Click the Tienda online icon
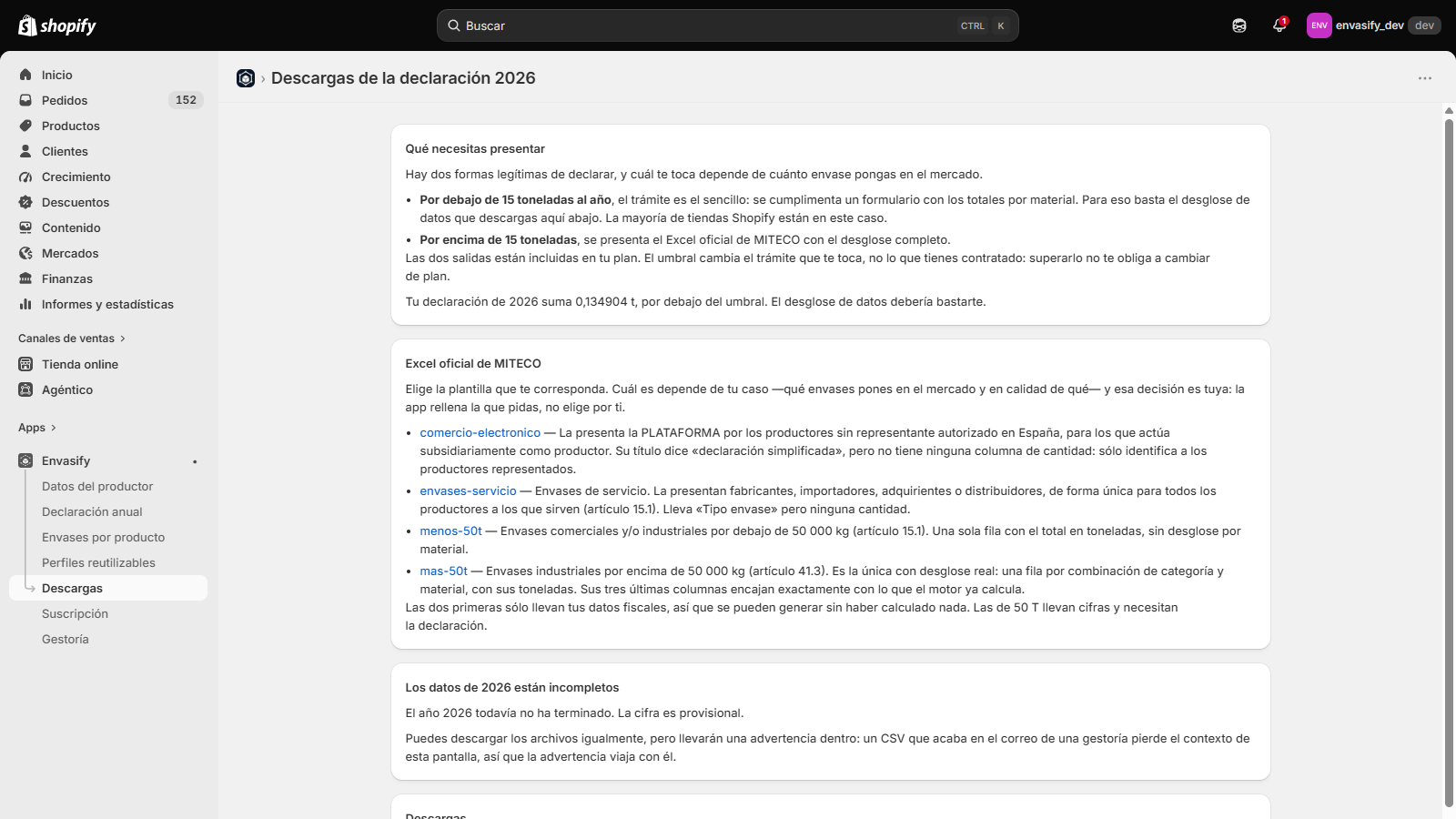The width and height of the screenshot is (1456, 819). pos(25,364)
